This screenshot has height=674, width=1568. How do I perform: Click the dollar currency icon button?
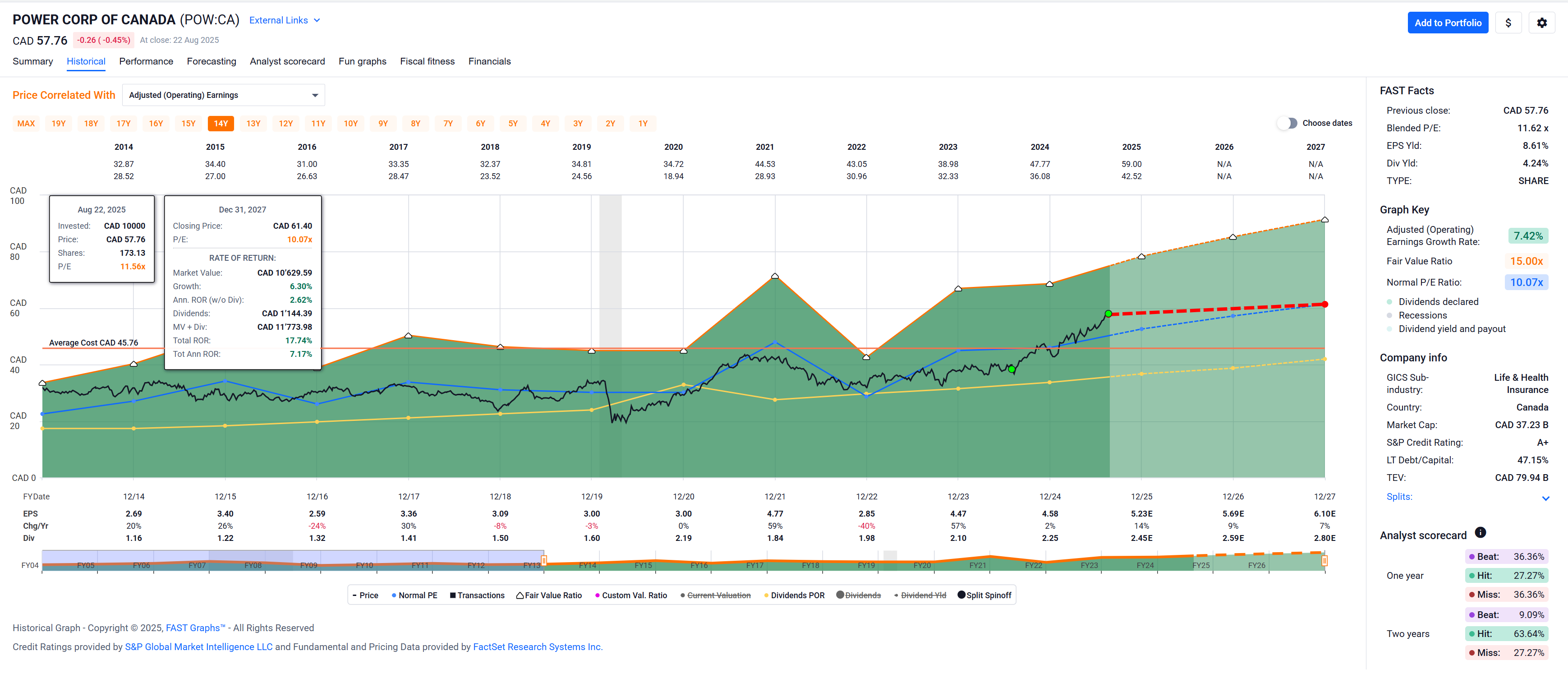point(1508,23)
